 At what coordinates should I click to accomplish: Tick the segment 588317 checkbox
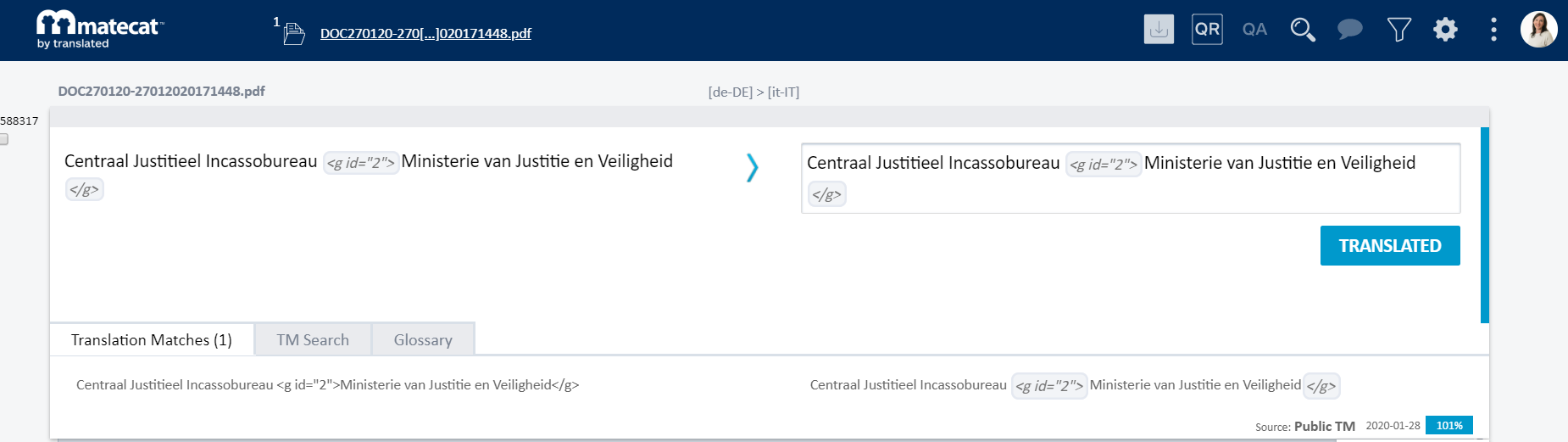coord(3,139)
